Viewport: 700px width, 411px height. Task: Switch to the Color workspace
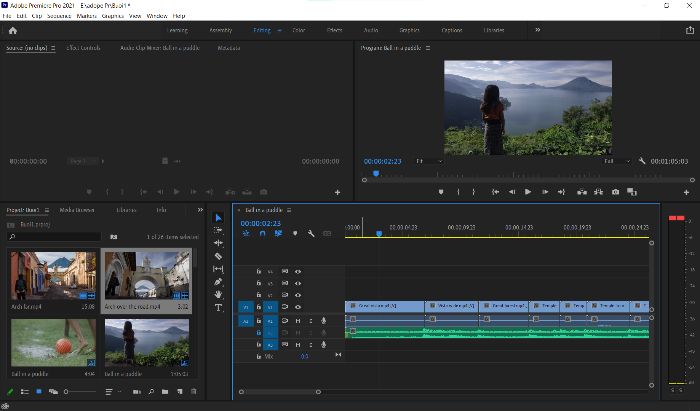coord(299,30)
